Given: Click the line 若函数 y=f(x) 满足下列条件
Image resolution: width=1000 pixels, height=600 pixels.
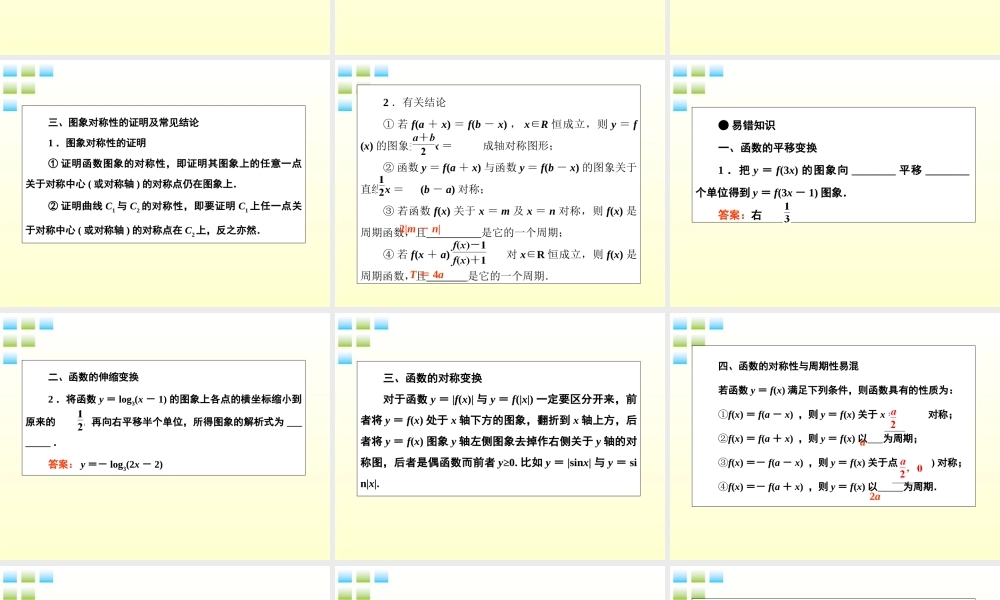Looking at the screenshot, I should (835, 390).
